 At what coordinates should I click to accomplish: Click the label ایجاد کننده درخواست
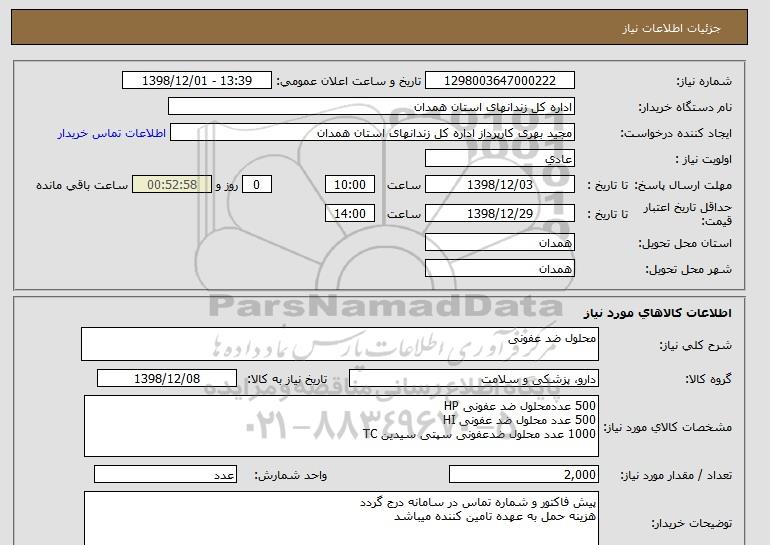[676, 134]
